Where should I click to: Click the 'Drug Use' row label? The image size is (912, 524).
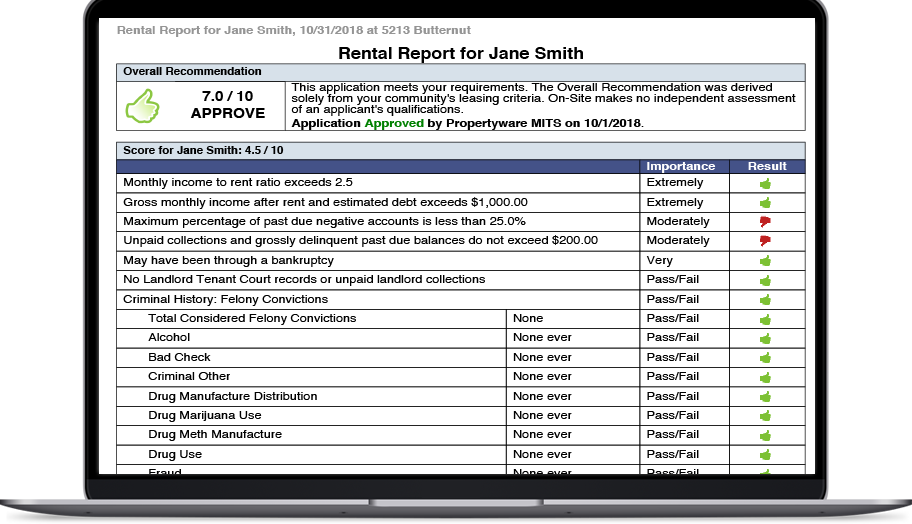pyautogui.click(x=174, y=454)
